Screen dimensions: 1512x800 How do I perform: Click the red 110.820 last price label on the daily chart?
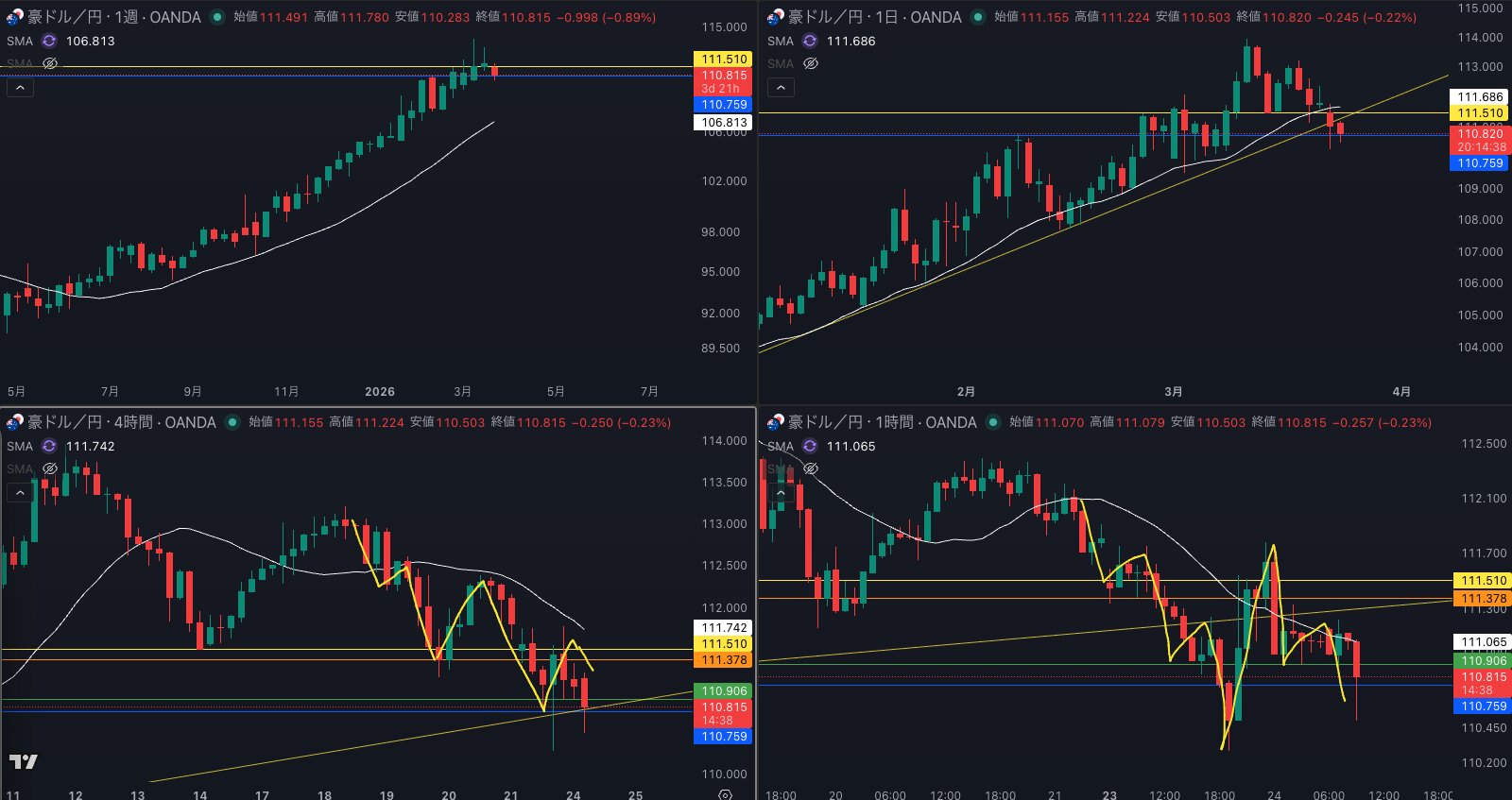[1480, 140]
